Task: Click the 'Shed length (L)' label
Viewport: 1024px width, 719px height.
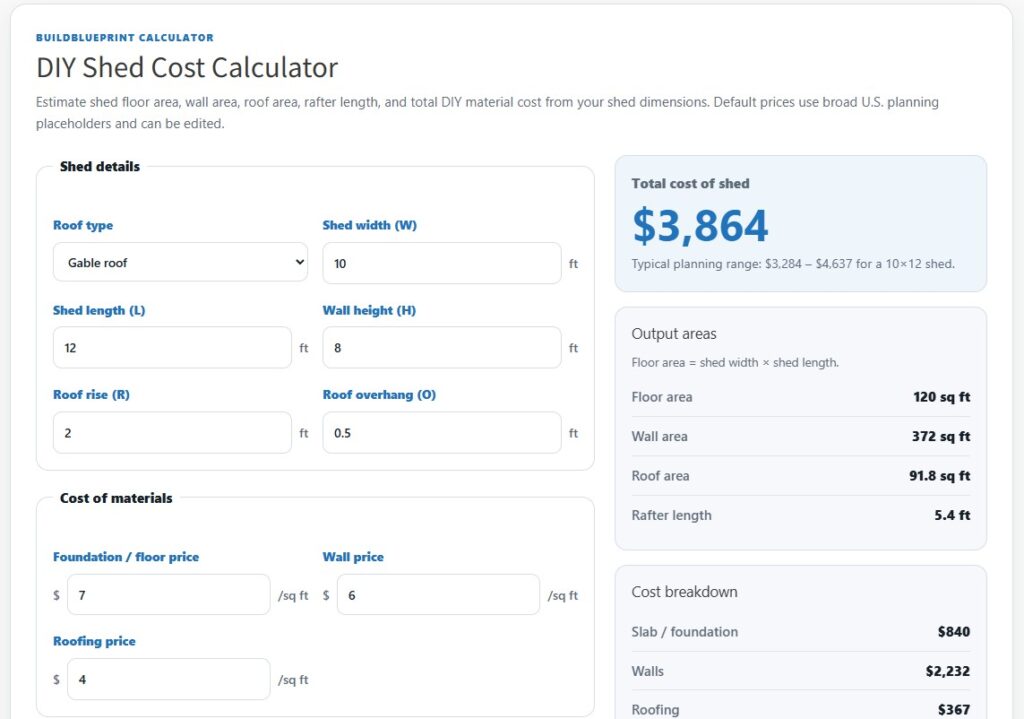Action: [x=99, y=310]
